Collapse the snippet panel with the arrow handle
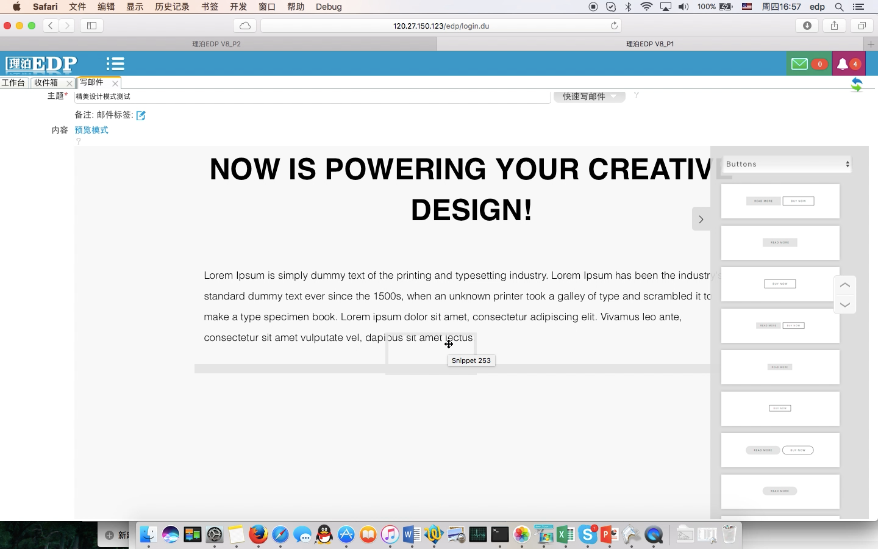The width and height of the screenshot is (878, 549). [x=700, y=219]
